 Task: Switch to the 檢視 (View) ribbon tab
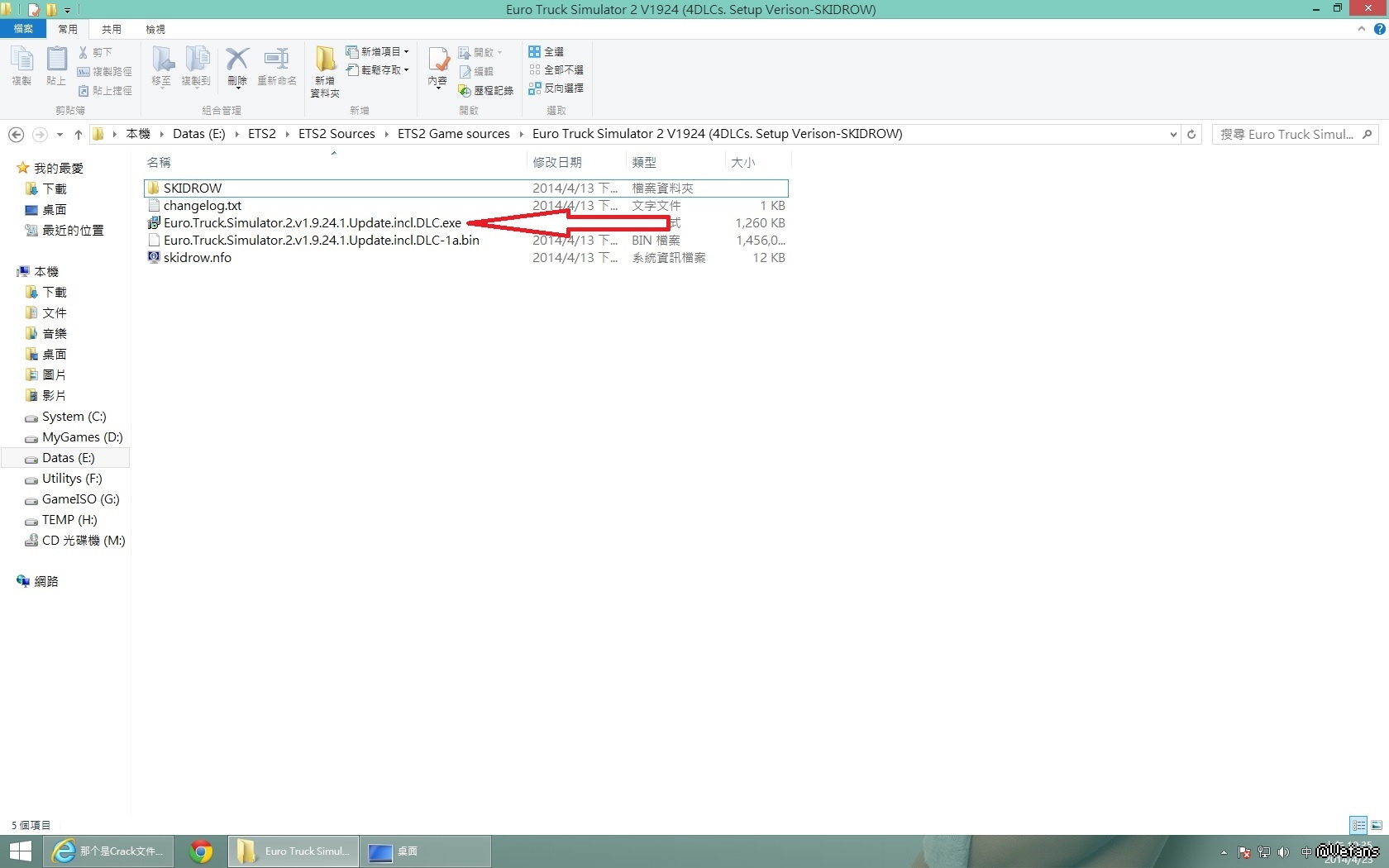coord(155,29)
